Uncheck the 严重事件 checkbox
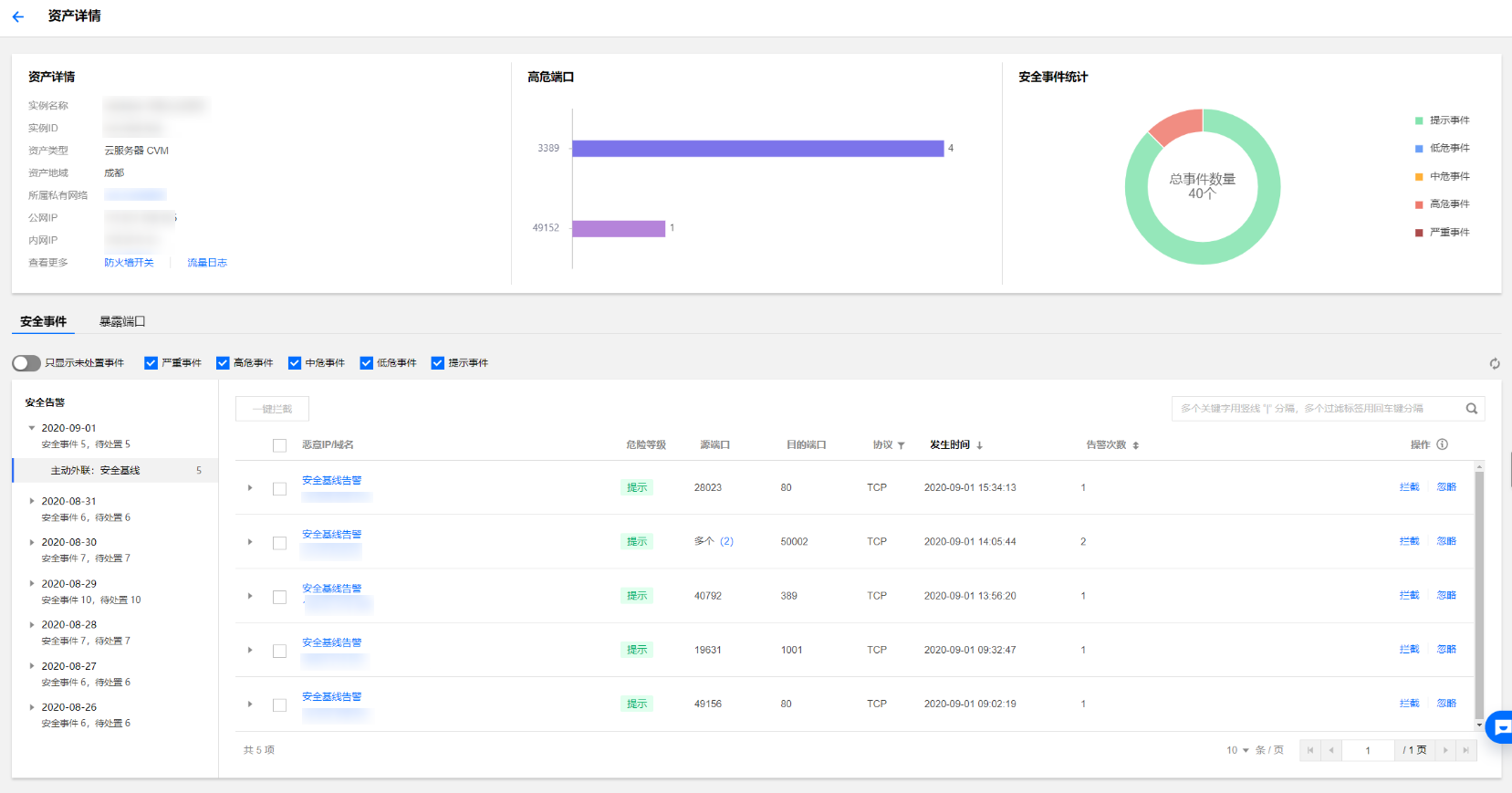The height and width of the screenshot is (793, 1512). point(151,363)
